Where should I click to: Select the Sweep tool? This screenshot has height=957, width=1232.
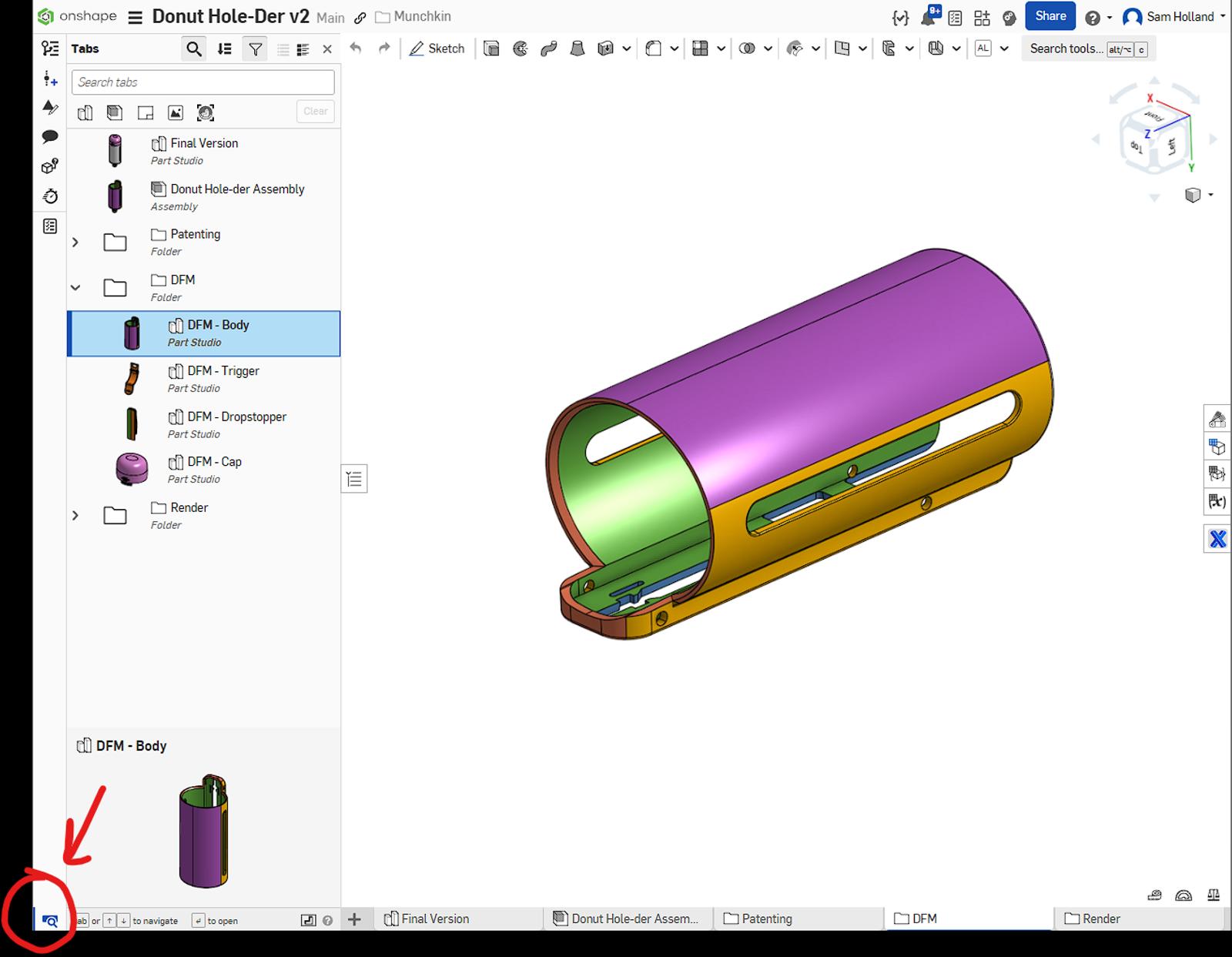[549, 49]
